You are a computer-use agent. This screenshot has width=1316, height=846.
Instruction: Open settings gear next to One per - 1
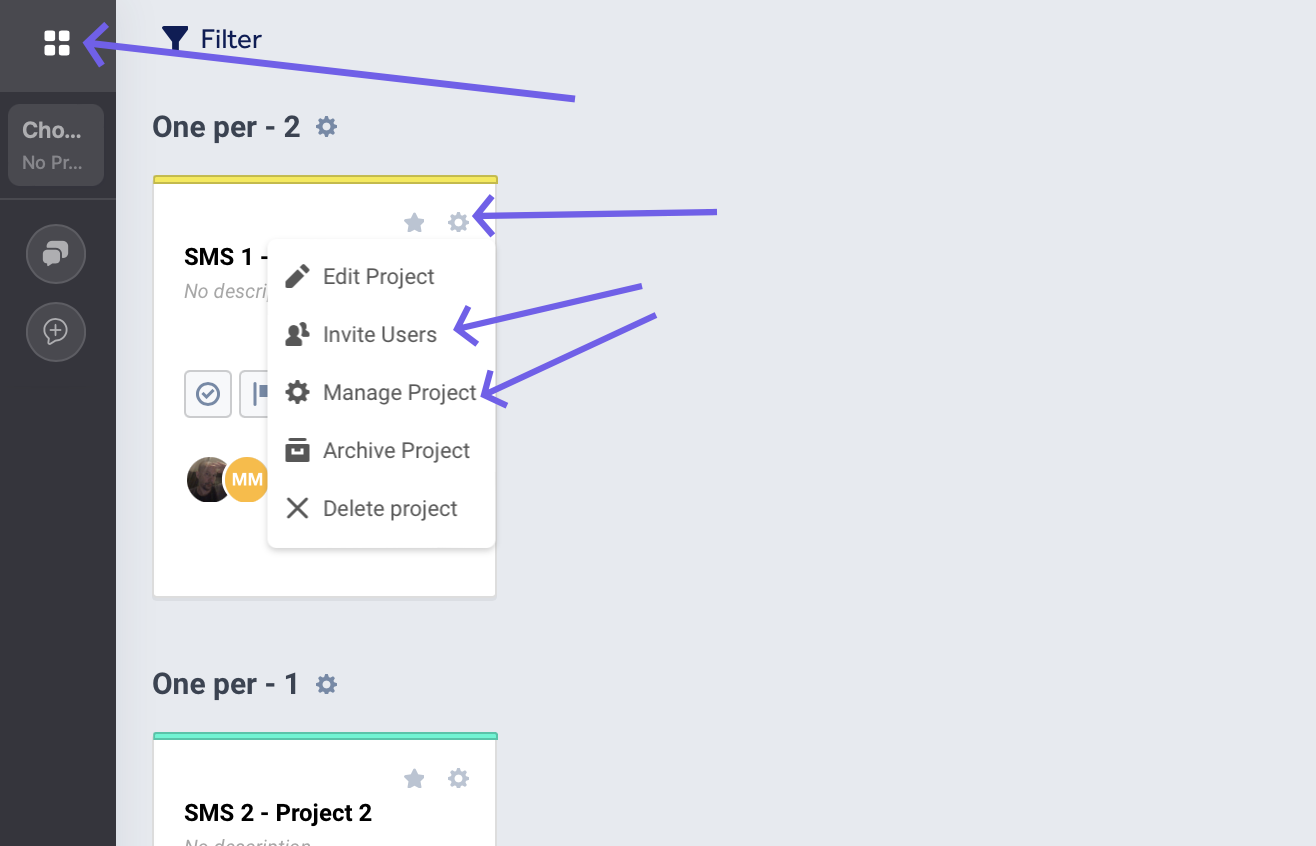[326, 684]
